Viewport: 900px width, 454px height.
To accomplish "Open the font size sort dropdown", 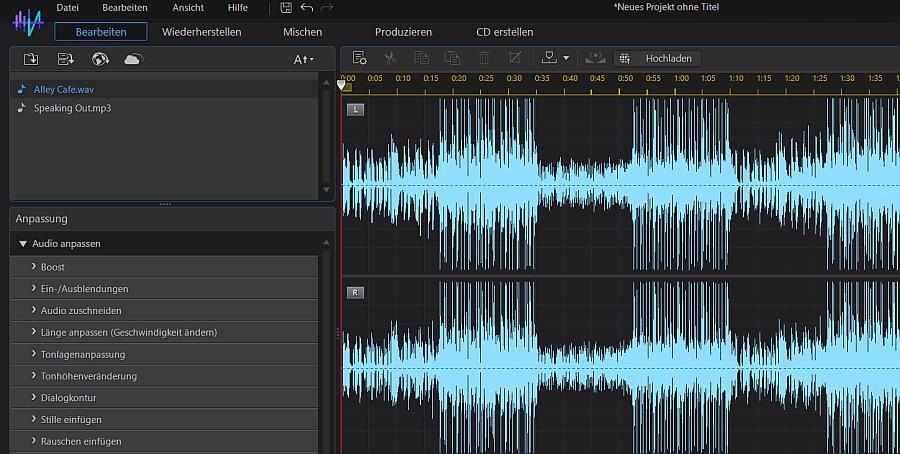I will (x=303, y=60).
